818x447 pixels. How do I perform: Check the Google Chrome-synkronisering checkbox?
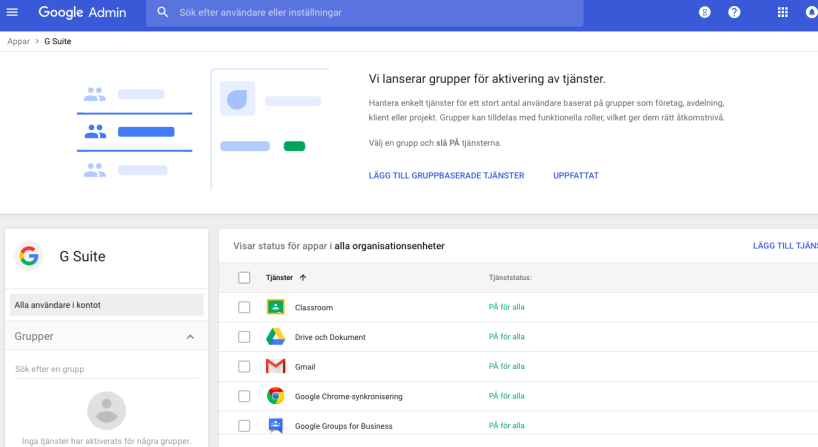(244, 396)
